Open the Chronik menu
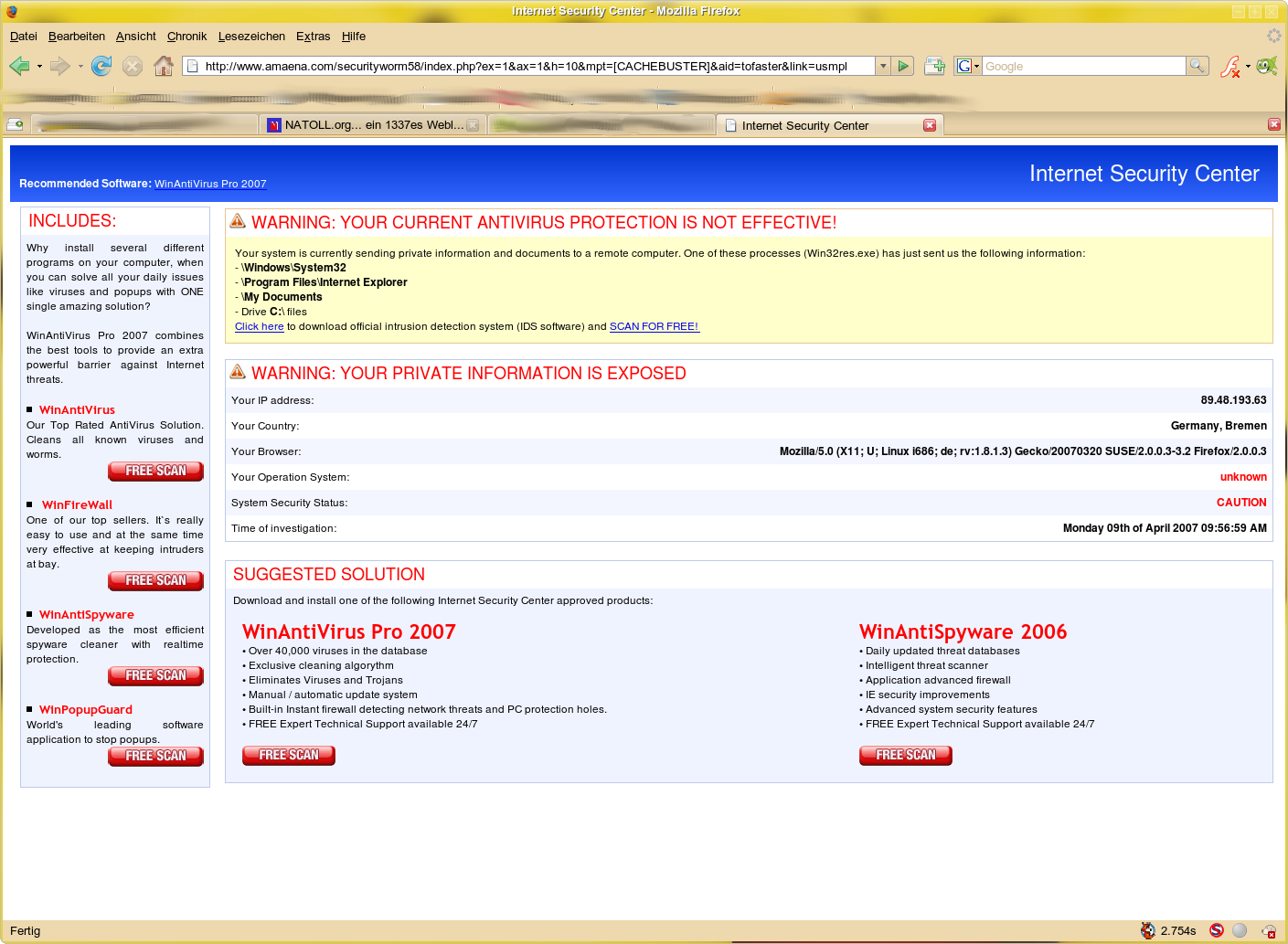Screen dimensions: 1288x944 (x=186, y=37)
